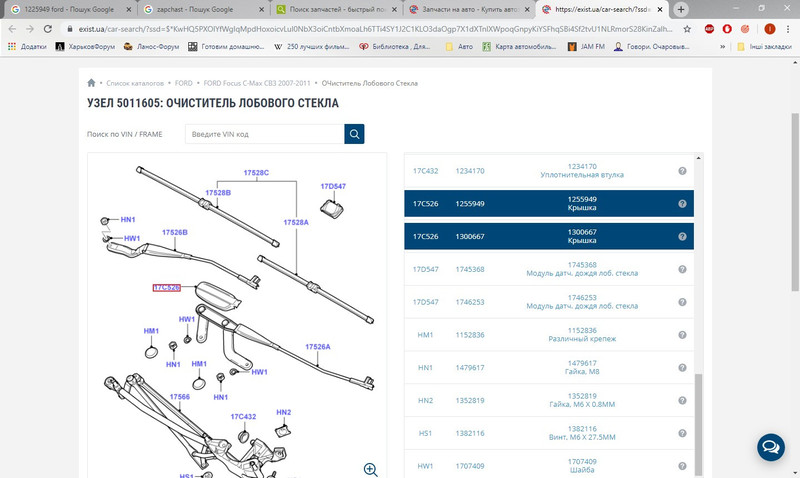Open the Chrome profile avatar
The image size is (800, 478).
point(770,29)
